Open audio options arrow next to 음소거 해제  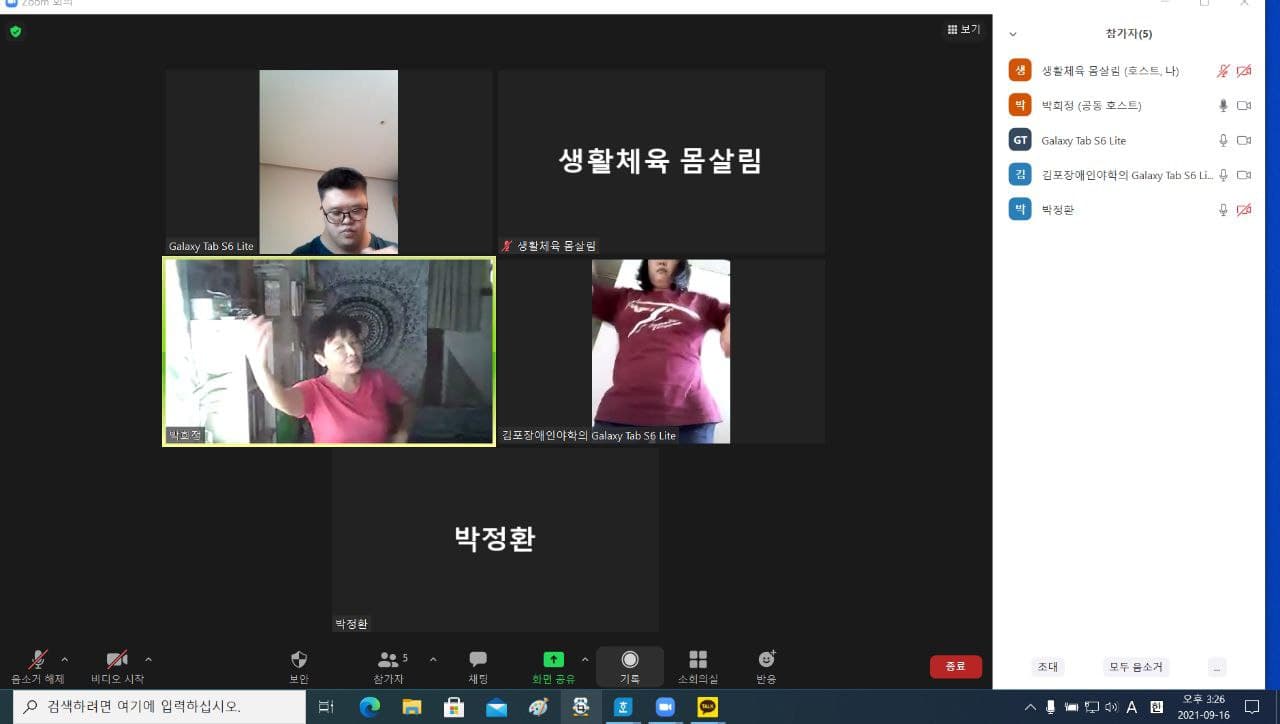pos(65,659)
